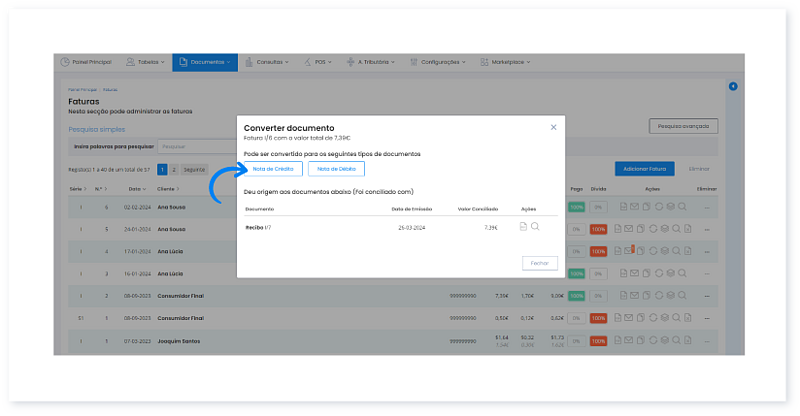Screen dimensions: 800x416
Task: Click the Nota de Crédito button
Action: (273, 169)
